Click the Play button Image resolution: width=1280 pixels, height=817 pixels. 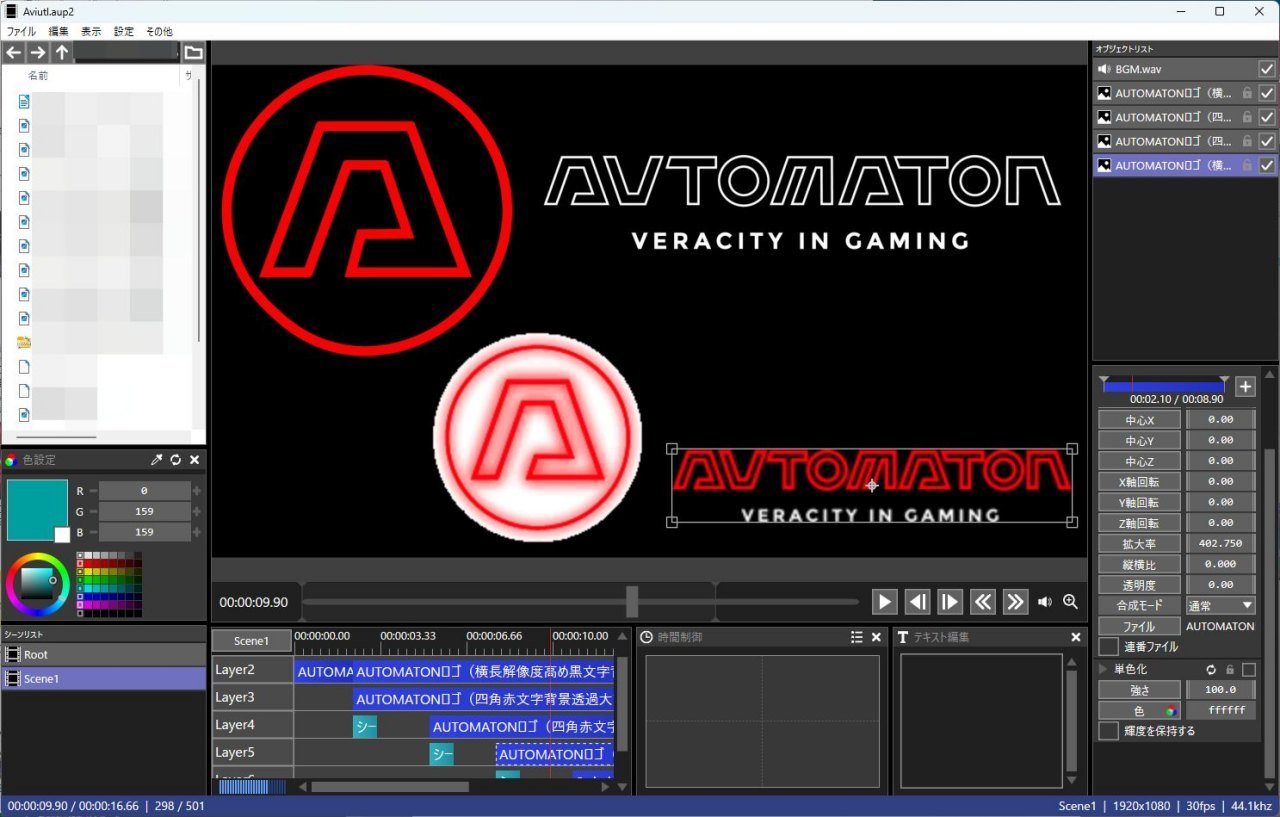pyautogui.click(x=884, y=601)
